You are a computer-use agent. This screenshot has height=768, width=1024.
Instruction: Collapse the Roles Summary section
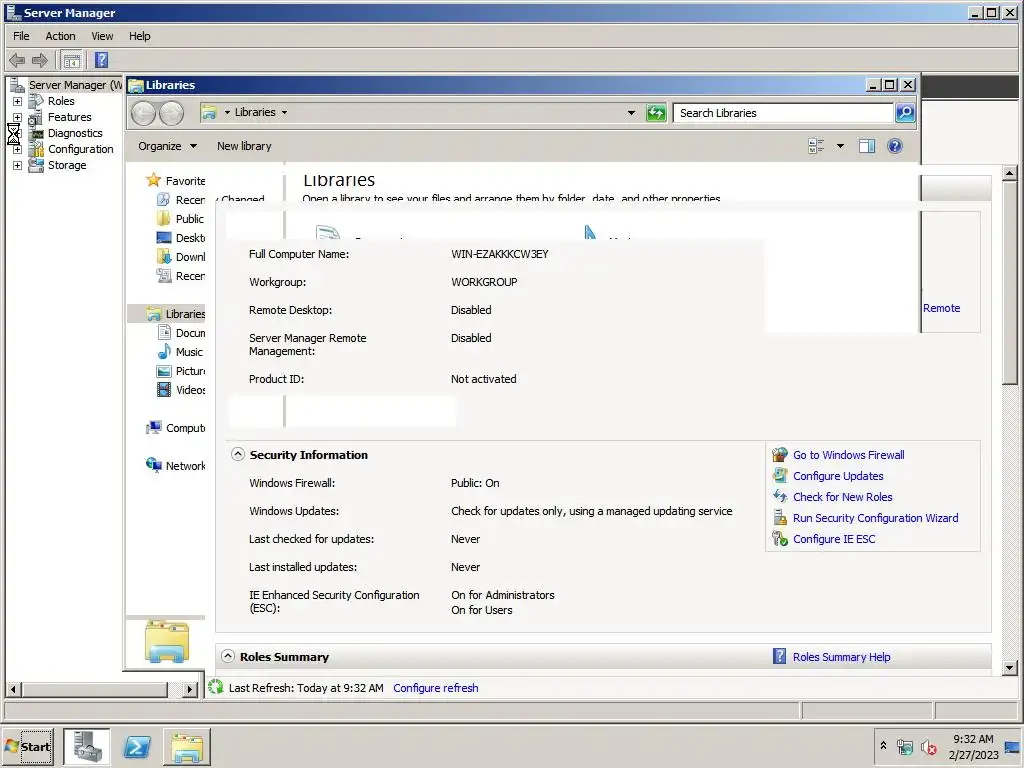click(228, 656)
